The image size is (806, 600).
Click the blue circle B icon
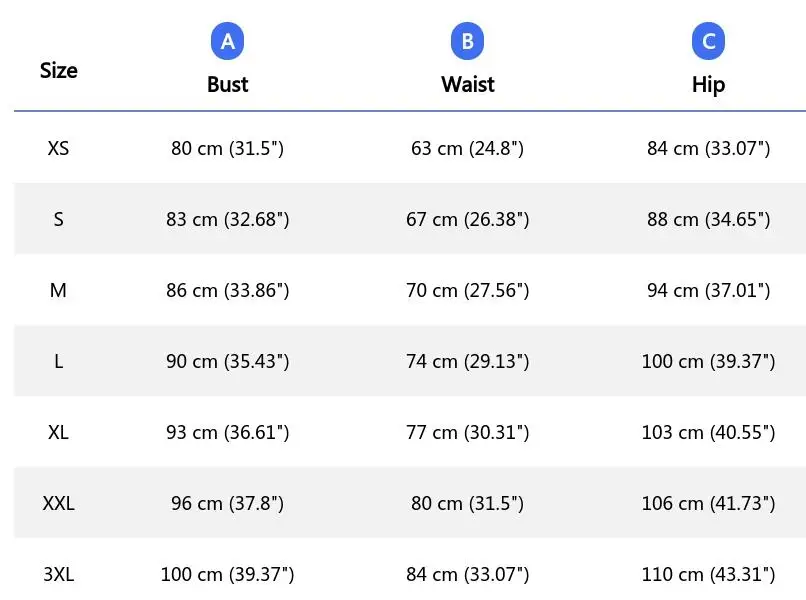click(468, 41)
